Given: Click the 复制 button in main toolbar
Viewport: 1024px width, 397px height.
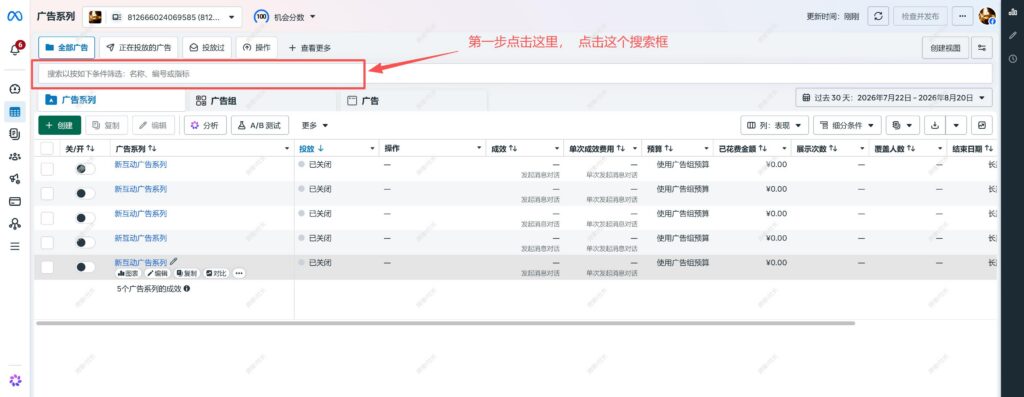Looking at the screenshot, I should [x=106, y=125].
